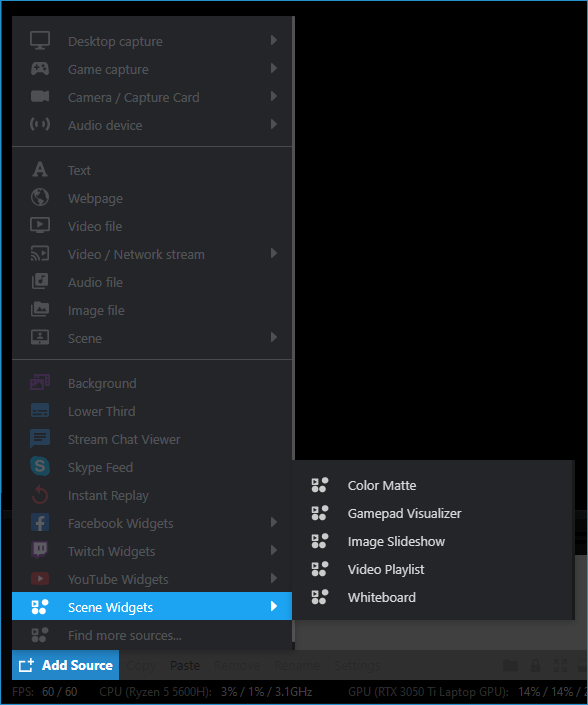Click the Copy button in source toolbar
Viewport: 588px width, 705px height.
[142, 665]
